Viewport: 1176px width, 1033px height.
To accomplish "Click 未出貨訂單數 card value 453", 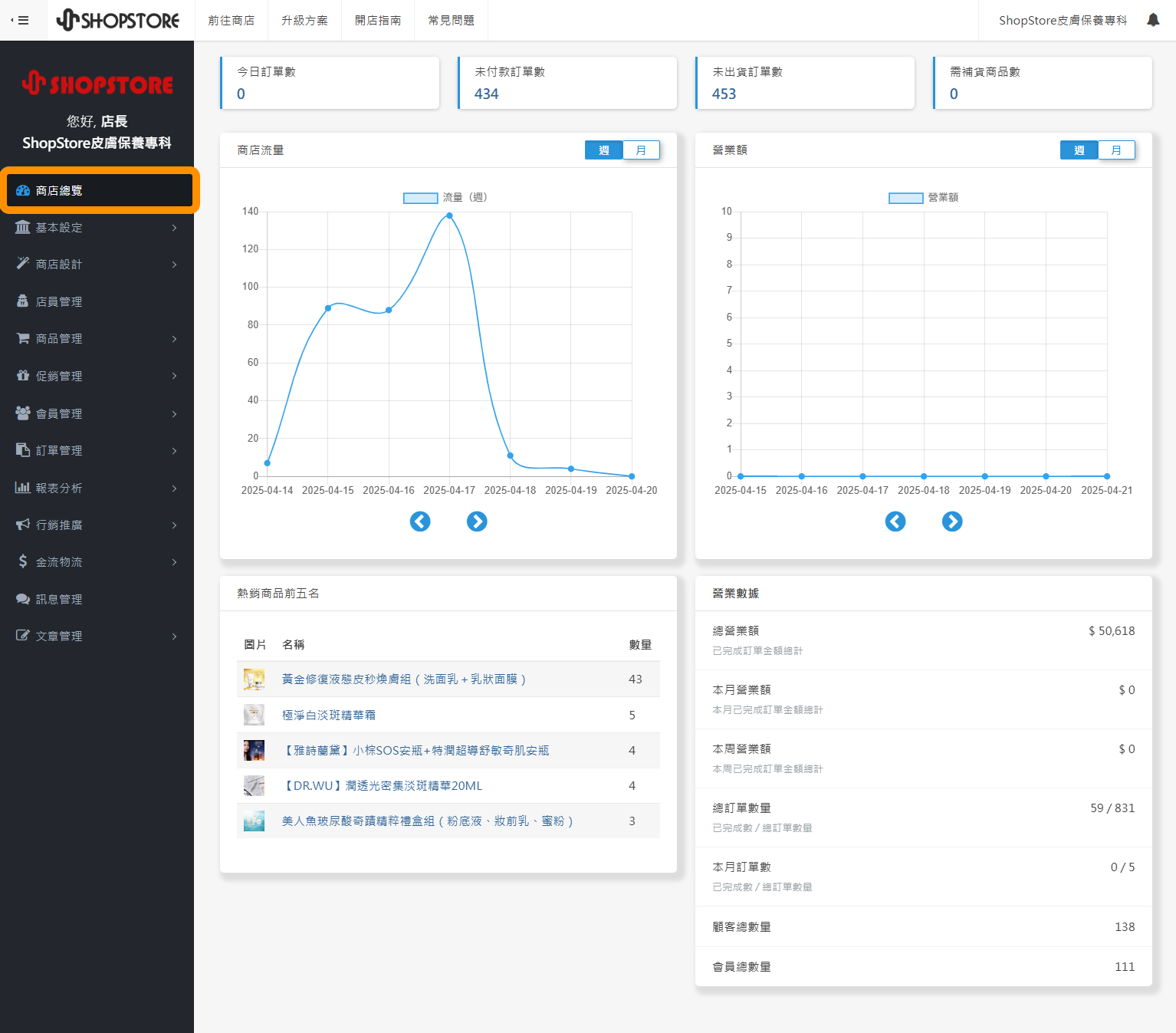I will point(724,94).
